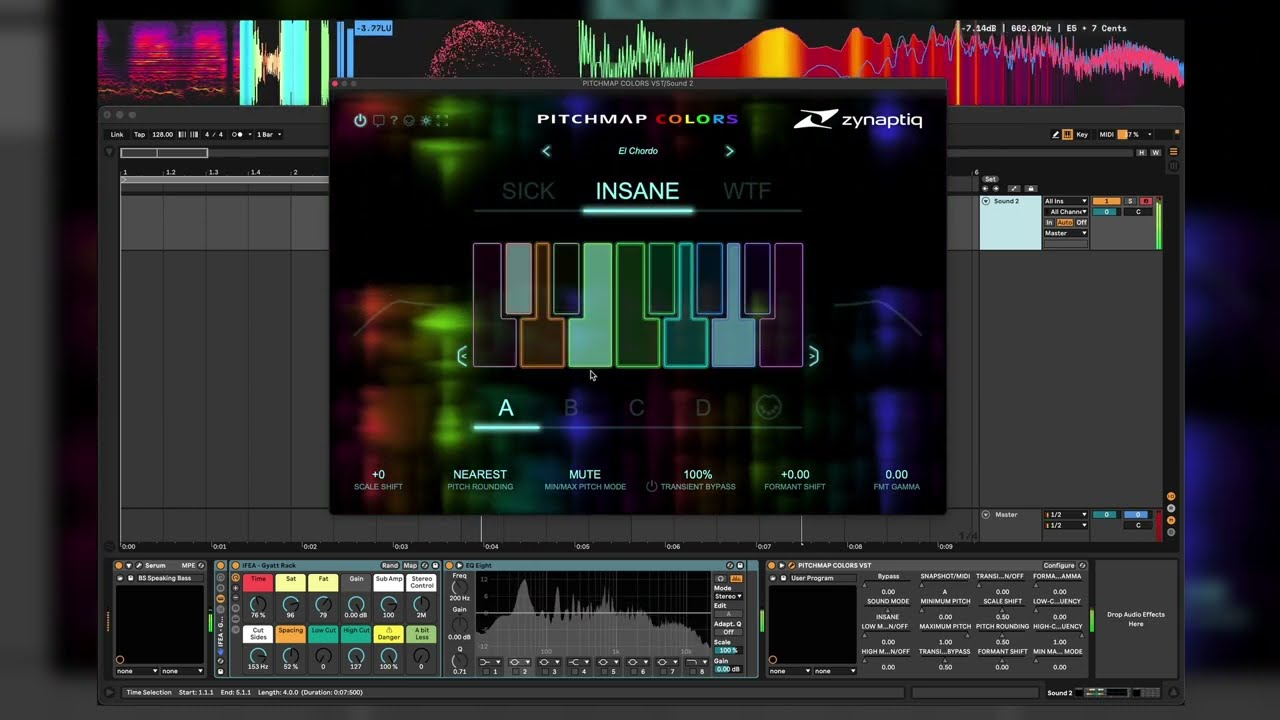
Task: Open the brightness sun icon in Pitchmap header
Action: pos(425,120)
